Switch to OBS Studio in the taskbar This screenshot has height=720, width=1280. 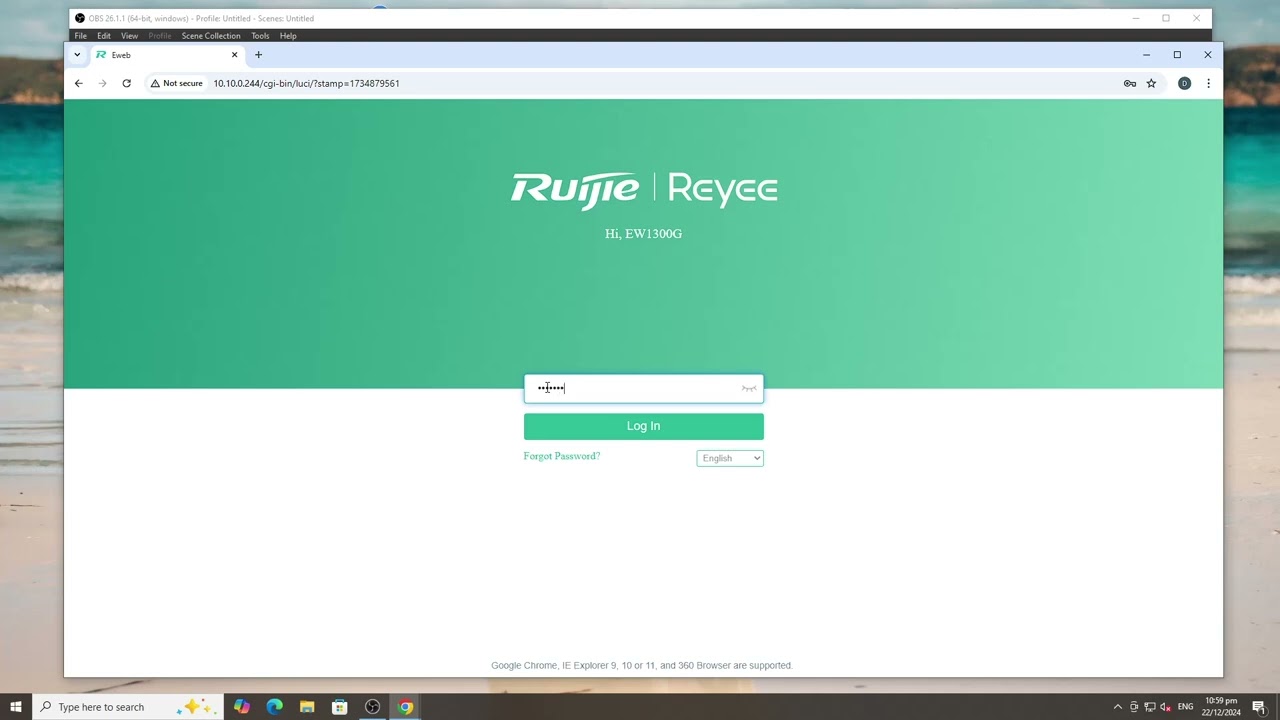pos(373,707)
